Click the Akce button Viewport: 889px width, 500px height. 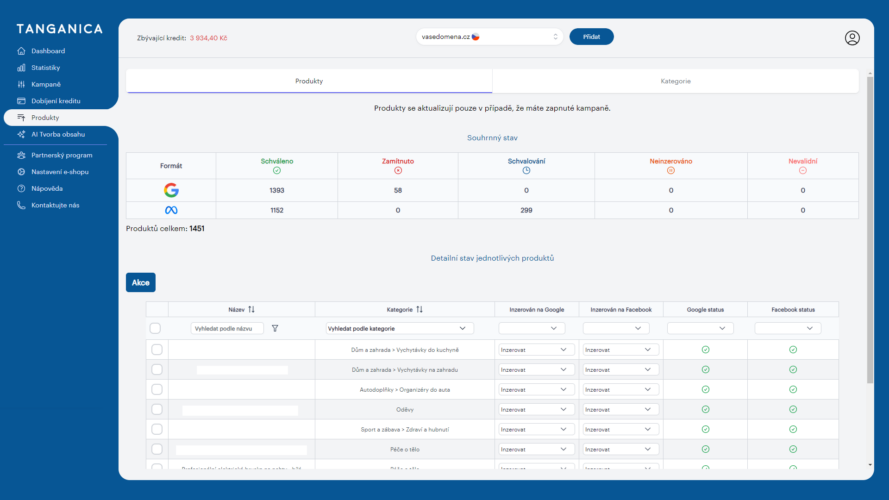tap(141, 282)
